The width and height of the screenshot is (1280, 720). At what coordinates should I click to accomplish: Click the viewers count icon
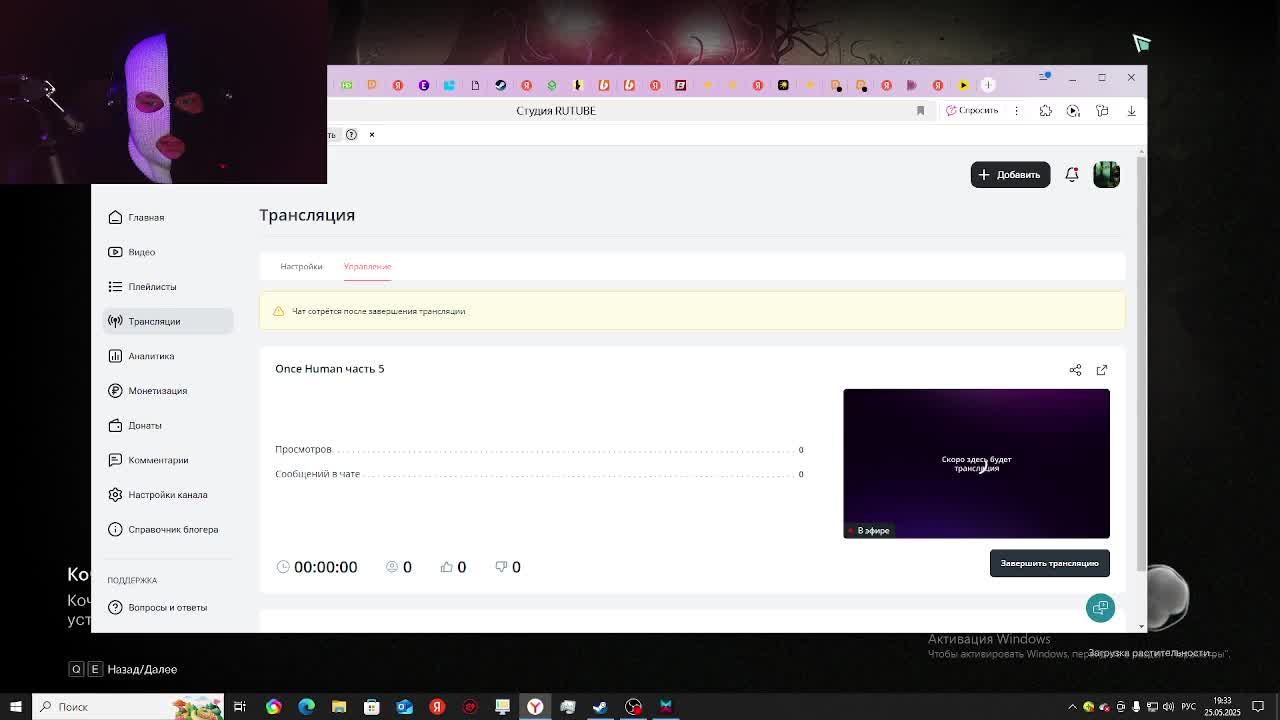392,567
